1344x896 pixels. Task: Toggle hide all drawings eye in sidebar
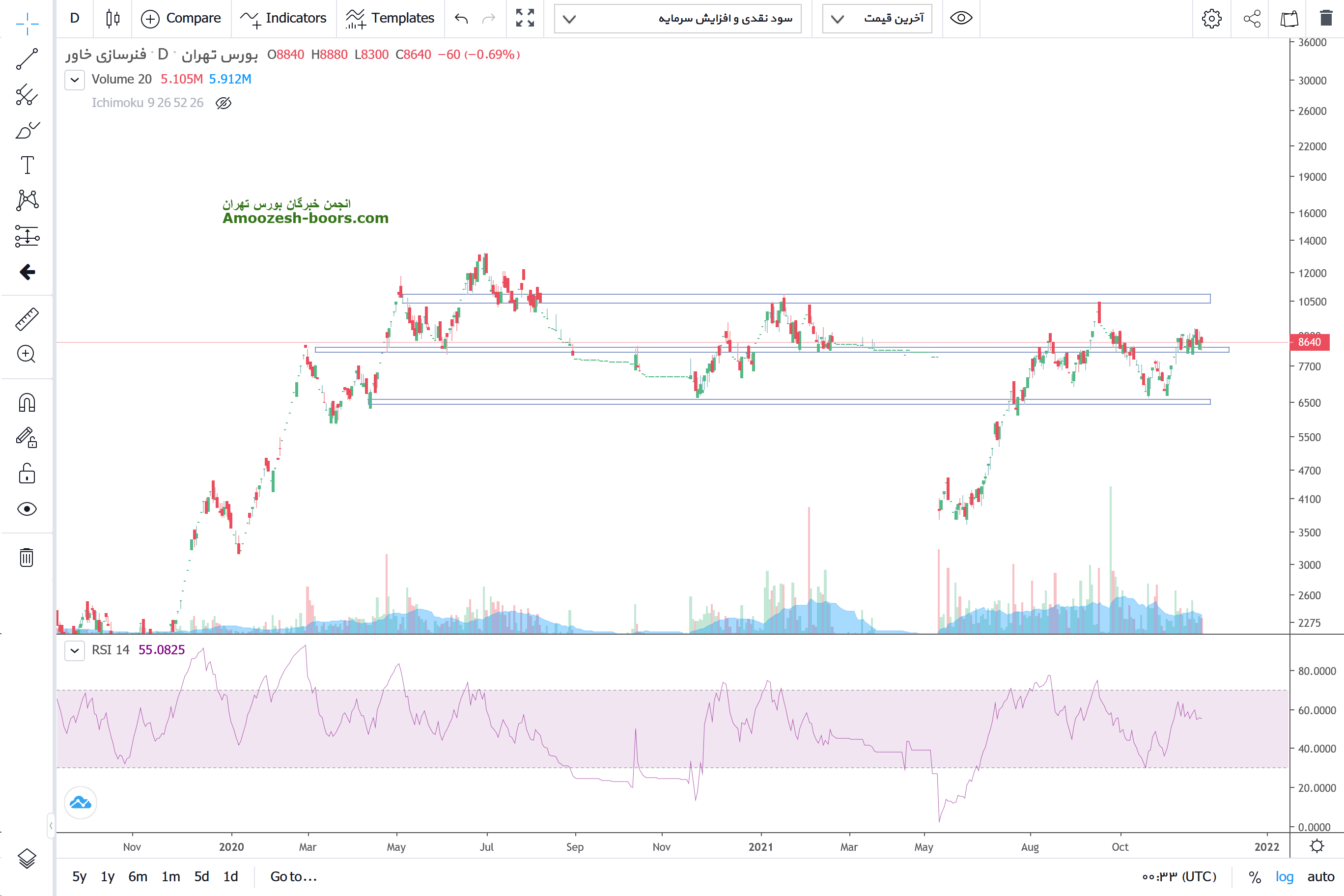click(27, 508)
